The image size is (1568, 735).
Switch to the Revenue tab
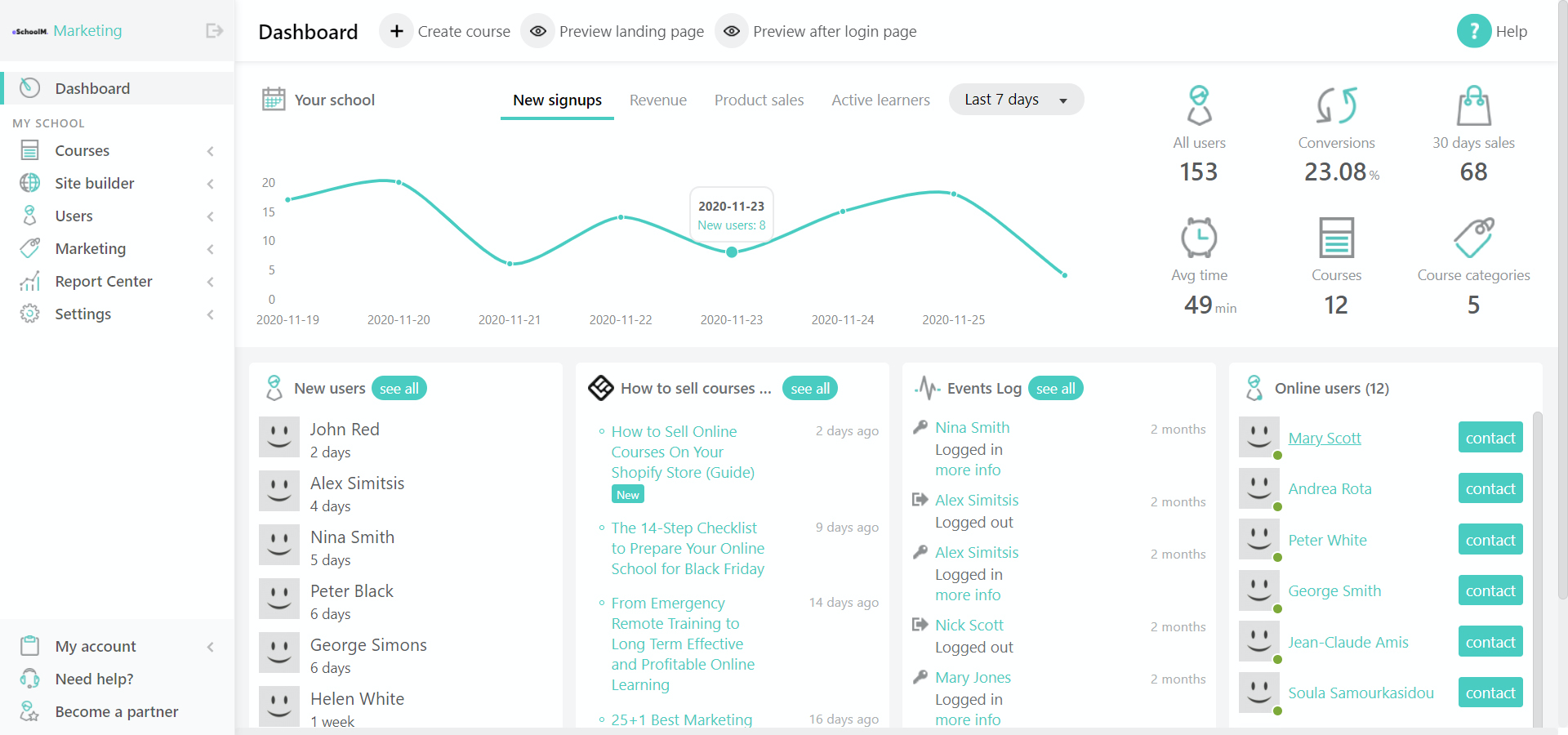657,100
